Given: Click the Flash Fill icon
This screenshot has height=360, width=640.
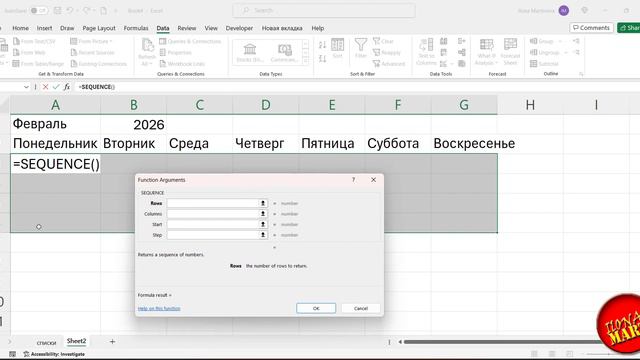Looking at the screenshot, I should click(444, 41).
